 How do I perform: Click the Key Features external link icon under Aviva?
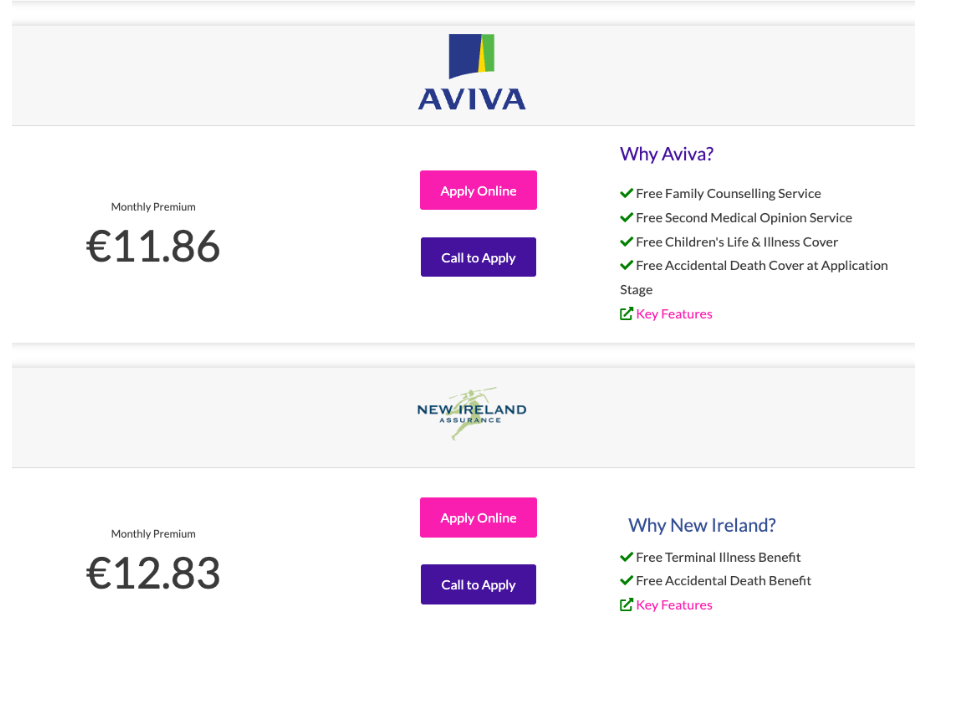[x=624, y=313]
